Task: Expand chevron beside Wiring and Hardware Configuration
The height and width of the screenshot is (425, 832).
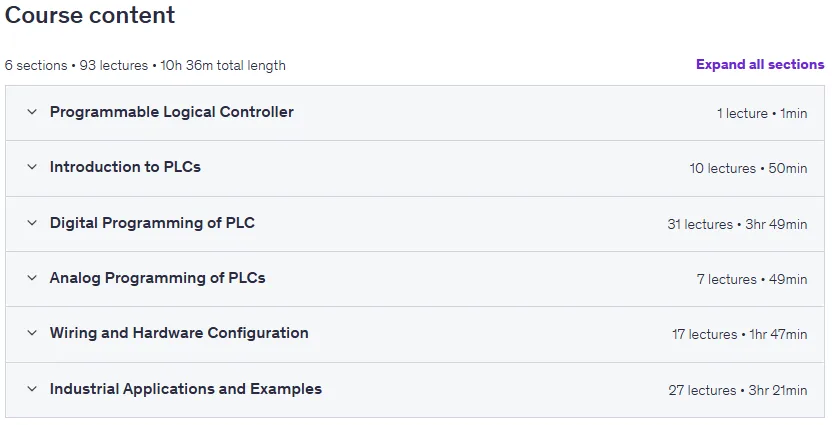Action: pyautogui.click(x=32, y=333)
